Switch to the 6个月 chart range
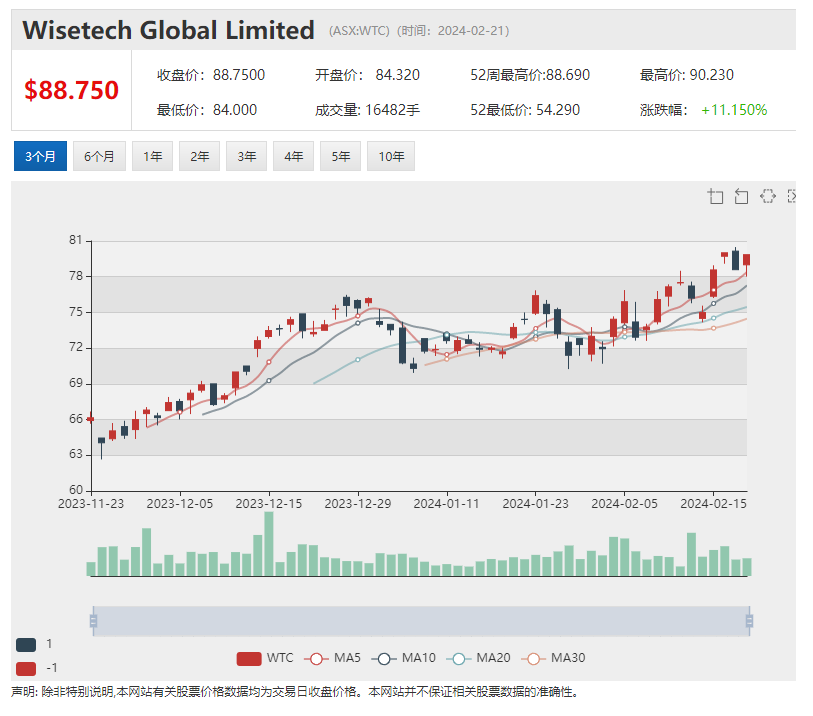The width and height of the screenshot is (813, 716). point(99,156)
